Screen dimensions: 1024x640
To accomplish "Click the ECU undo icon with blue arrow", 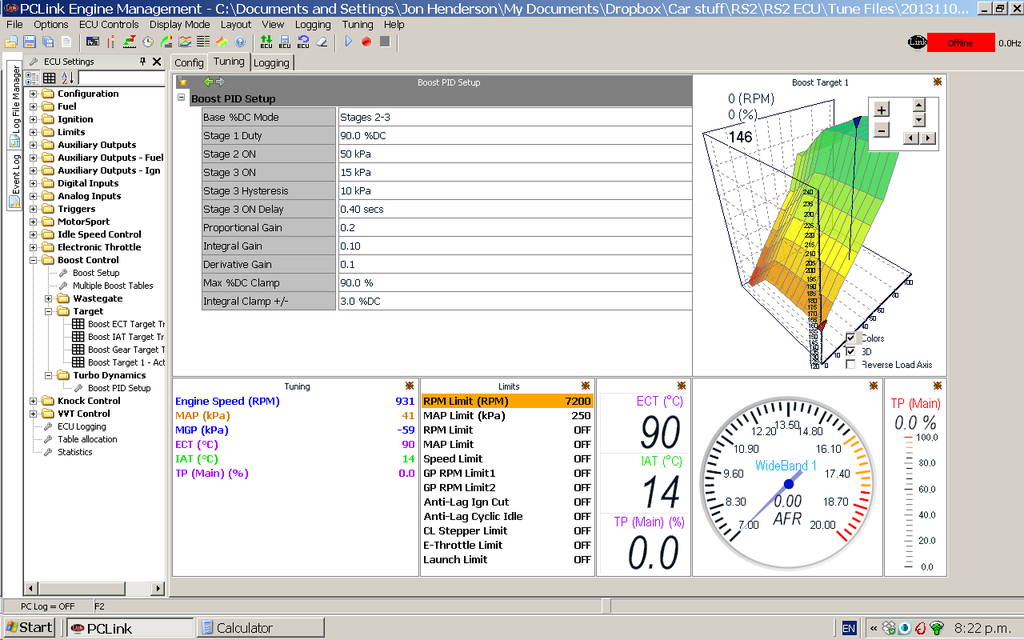I will [x=303, y=42].
